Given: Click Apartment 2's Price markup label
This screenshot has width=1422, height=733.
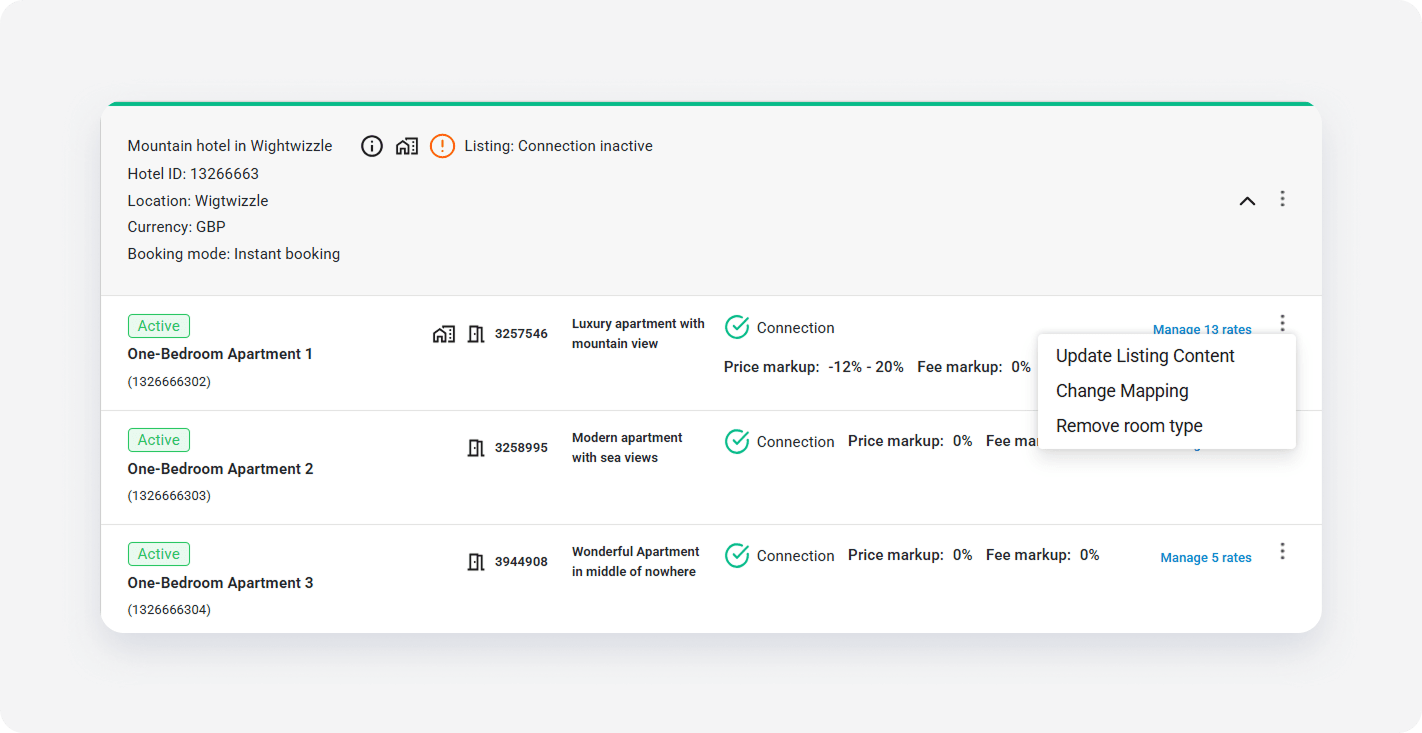Looking at the screenshot, I should point(896,441).
